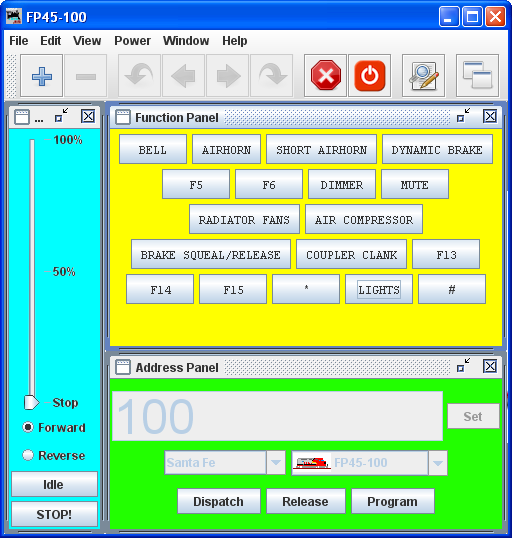Click the red emergency stop X icon

coord(325,76)
